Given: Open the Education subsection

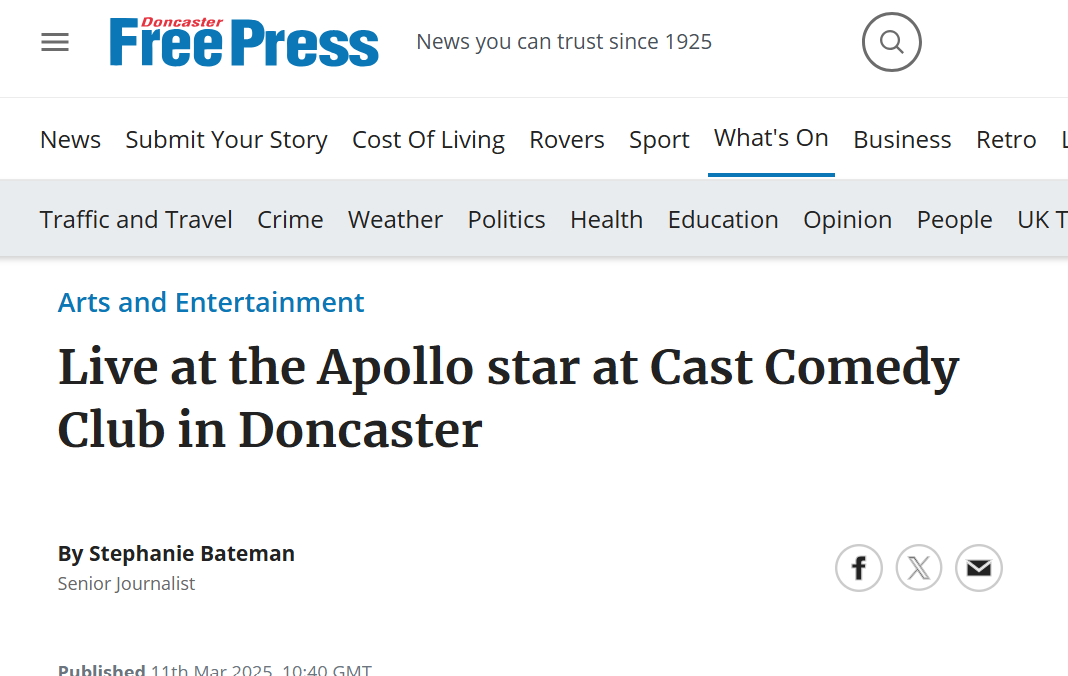Looking at the screenshot, I should 723,219.
